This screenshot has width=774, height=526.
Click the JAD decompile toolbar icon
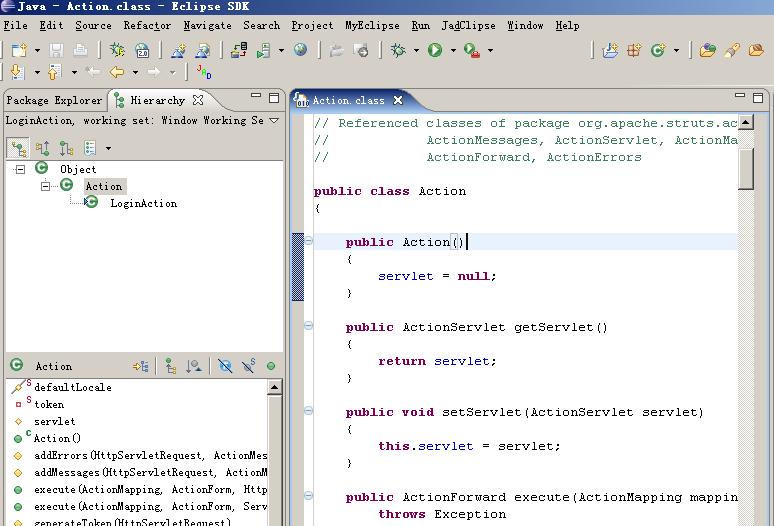coord(204,72)
